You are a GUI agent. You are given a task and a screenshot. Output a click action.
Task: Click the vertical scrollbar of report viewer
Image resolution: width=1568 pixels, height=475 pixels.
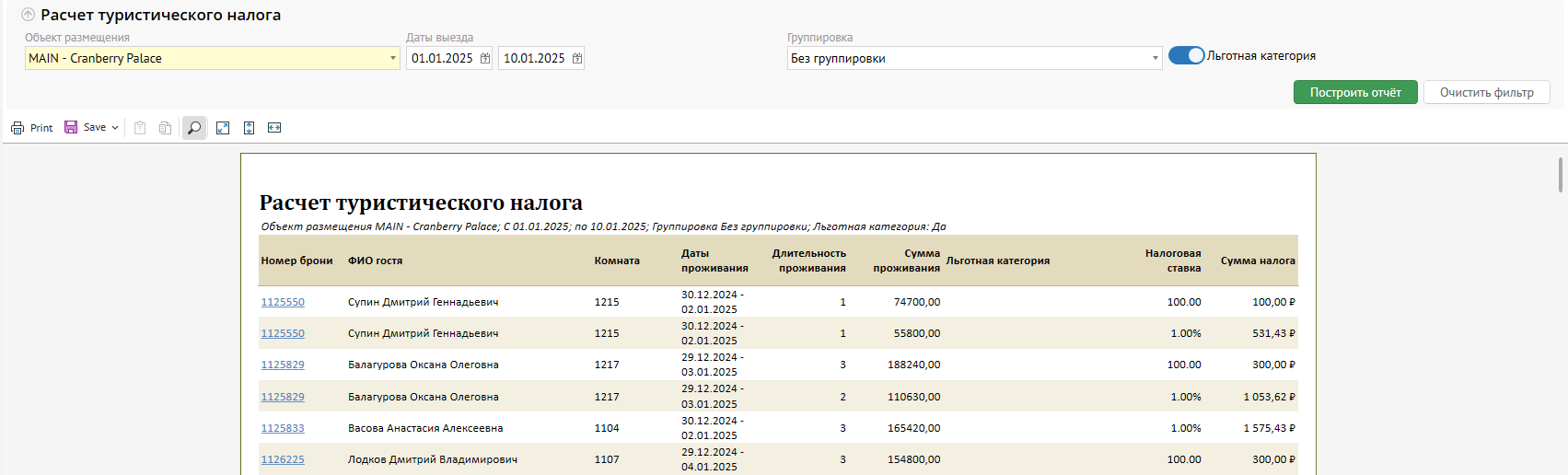pyautogui.click(x=1561, y=175)
